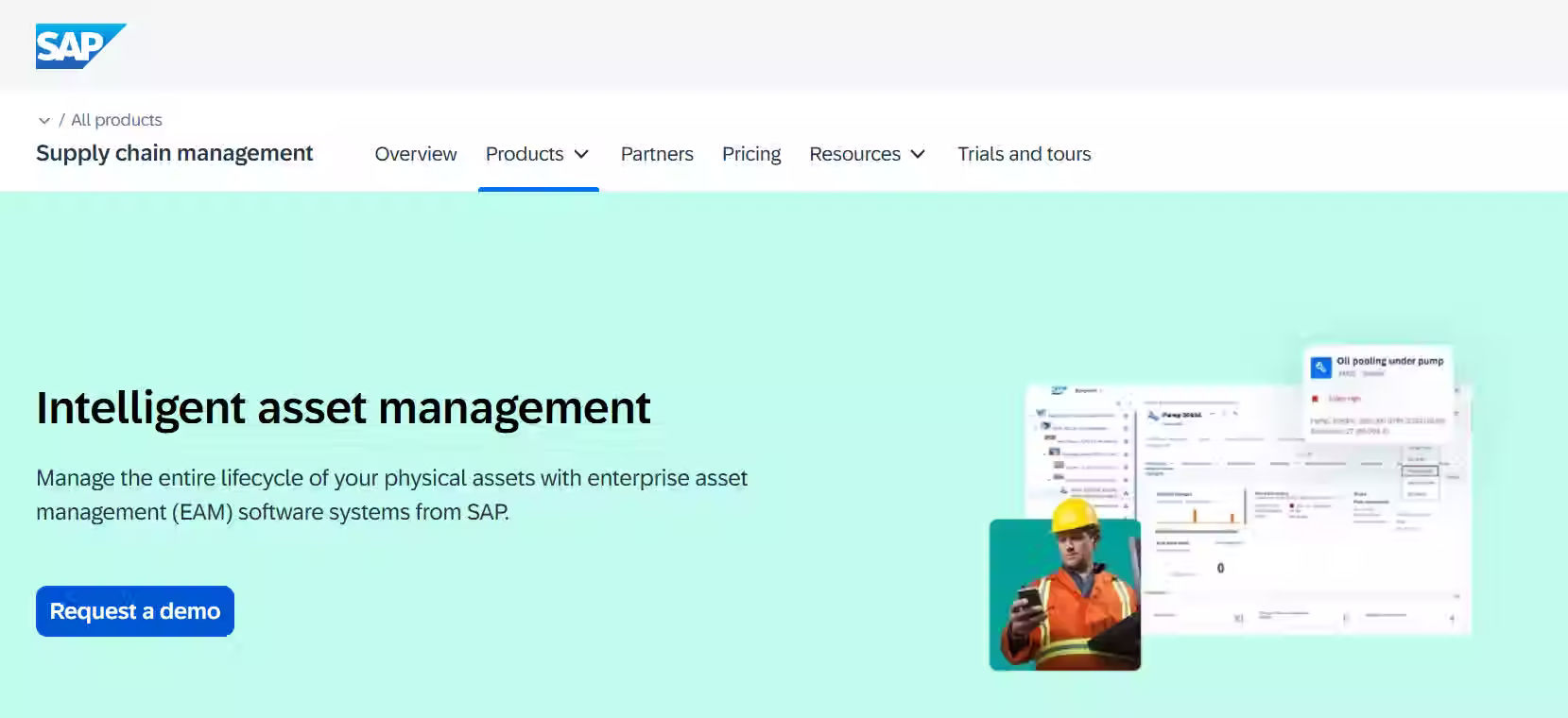Screen dimensions: 1568x718
Task: Click the SAP logo
Action: [x=80, y=46]
